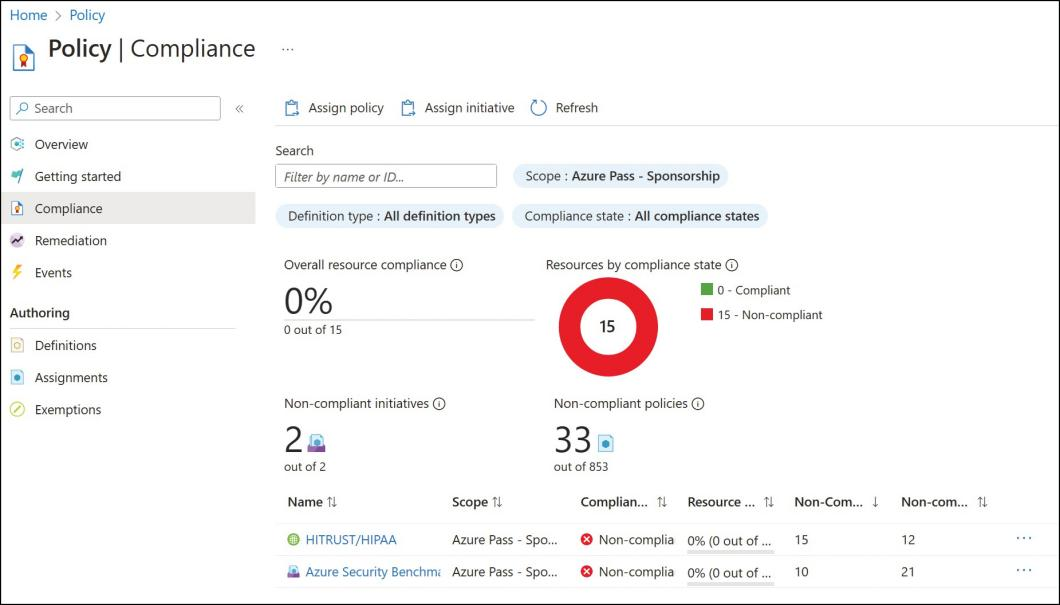Click info icon next to Non-compliant policies
The width and height of the screenshot is (1060, 605).
[698, 404]
